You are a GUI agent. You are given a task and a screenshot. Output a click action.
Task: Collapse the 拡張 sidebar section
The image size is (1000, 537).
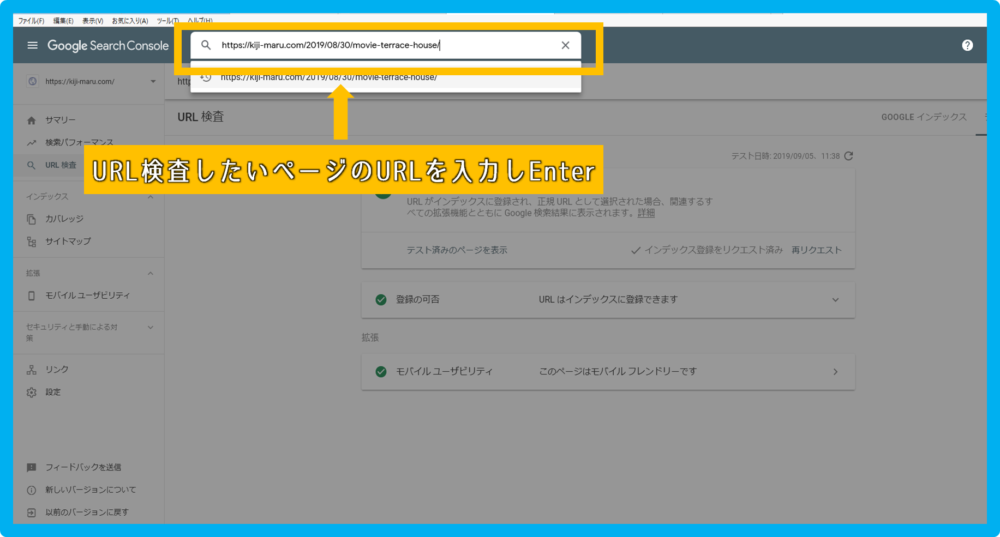pyautogui.click(x=151, y=273)
